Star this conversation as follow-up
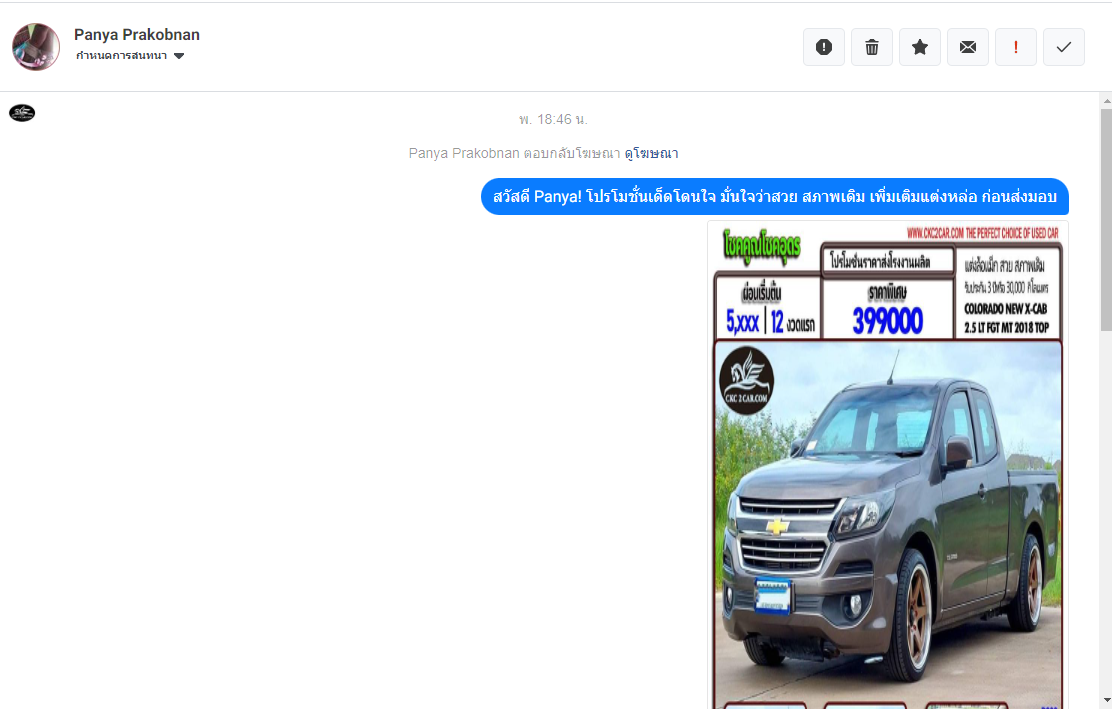Viewport: 1112px width, 709px height. pyautogui.click(x=920, y=47)
